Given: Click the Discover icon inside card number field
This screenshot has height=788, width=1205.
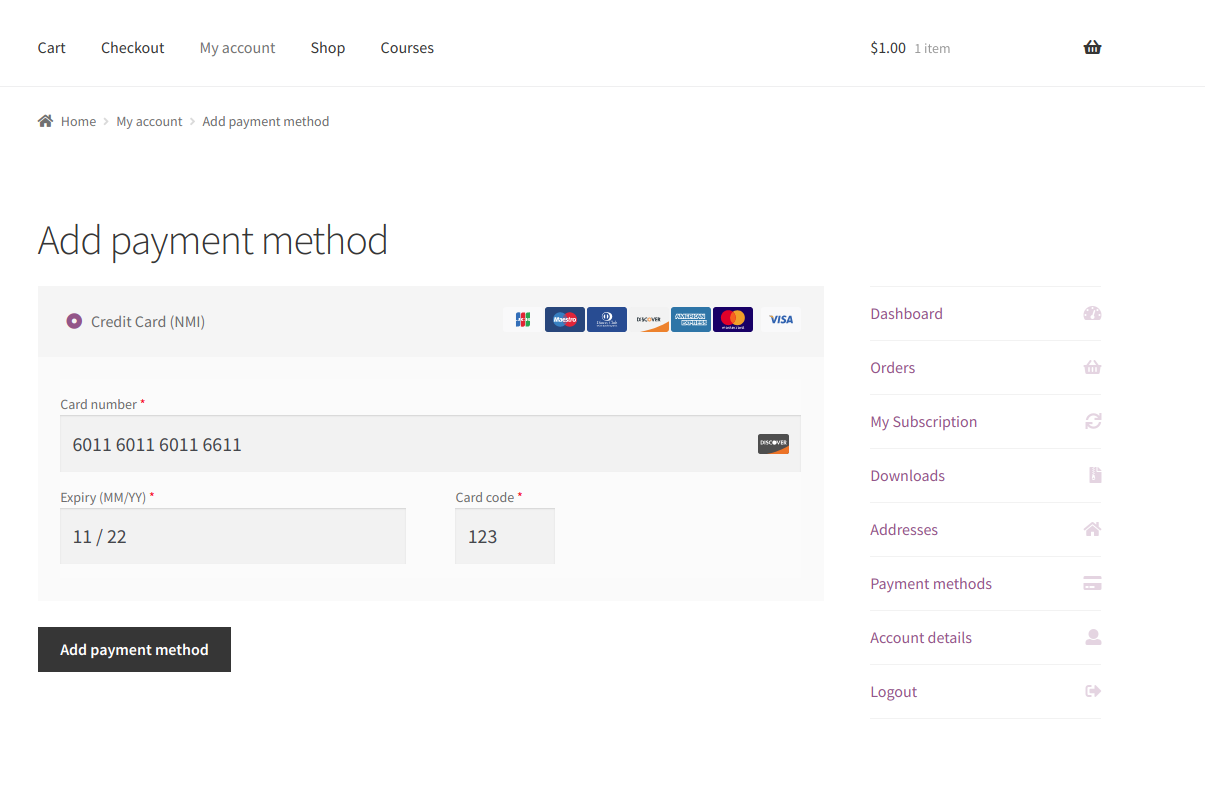Looking at the screenshot, I should pyautogui.click(x=773, y=444).
